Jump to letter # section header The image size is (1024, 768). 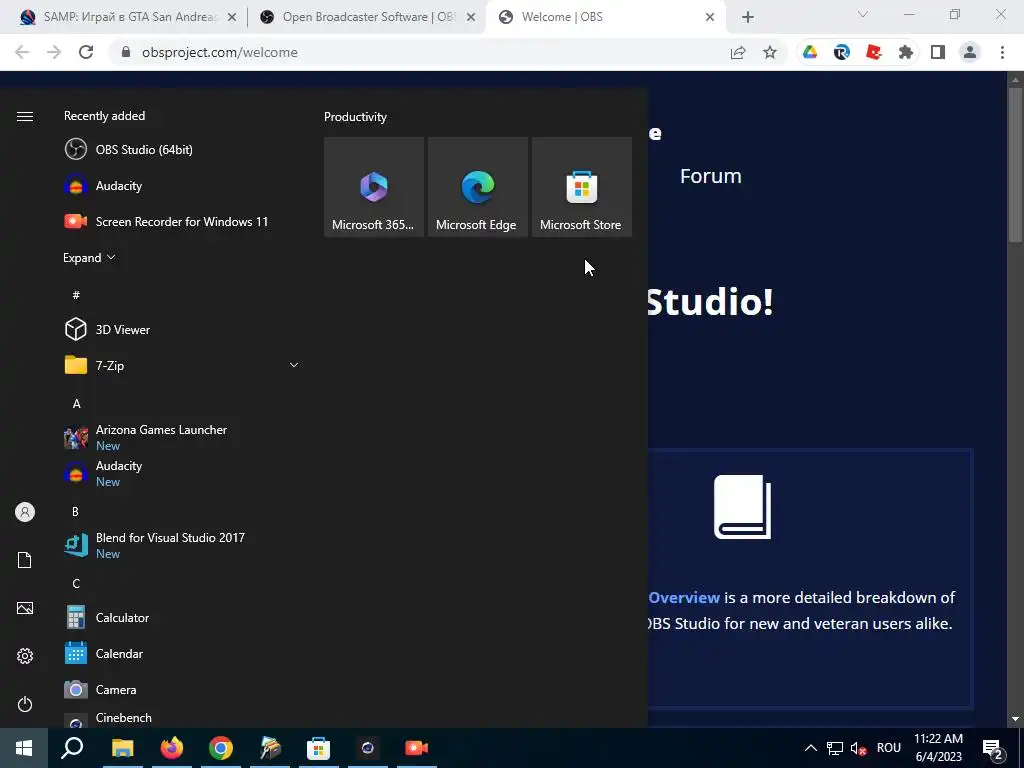(76, 295)
